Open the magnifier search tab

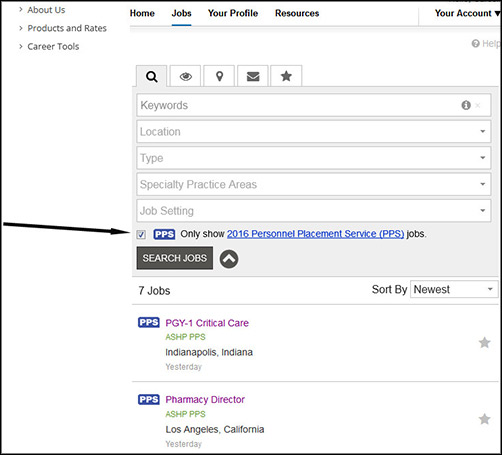pyautogui.click(x=151, y=76)
